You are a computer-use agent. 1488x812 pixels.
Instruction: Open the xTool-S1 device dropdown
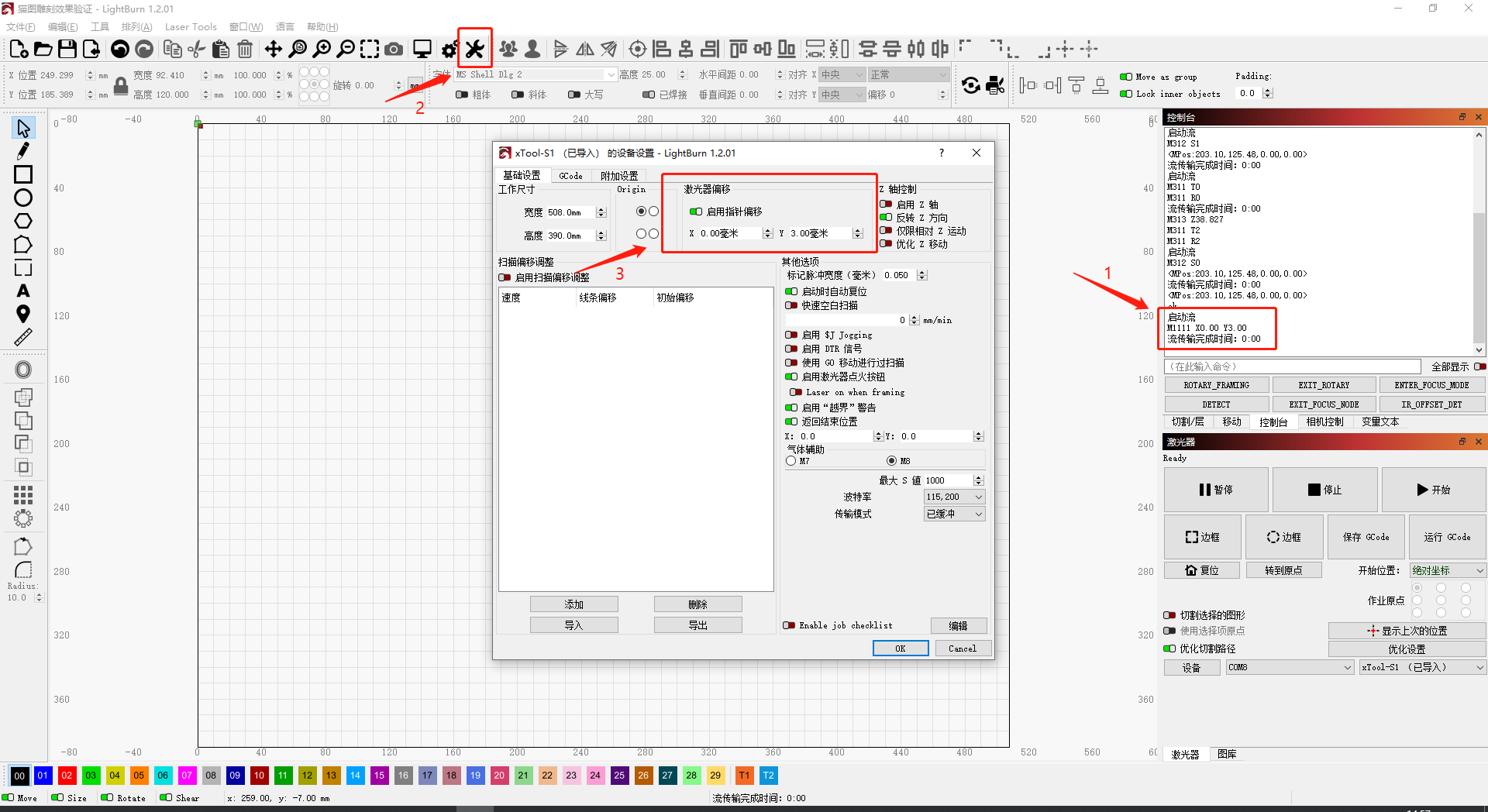point(1423,667)
